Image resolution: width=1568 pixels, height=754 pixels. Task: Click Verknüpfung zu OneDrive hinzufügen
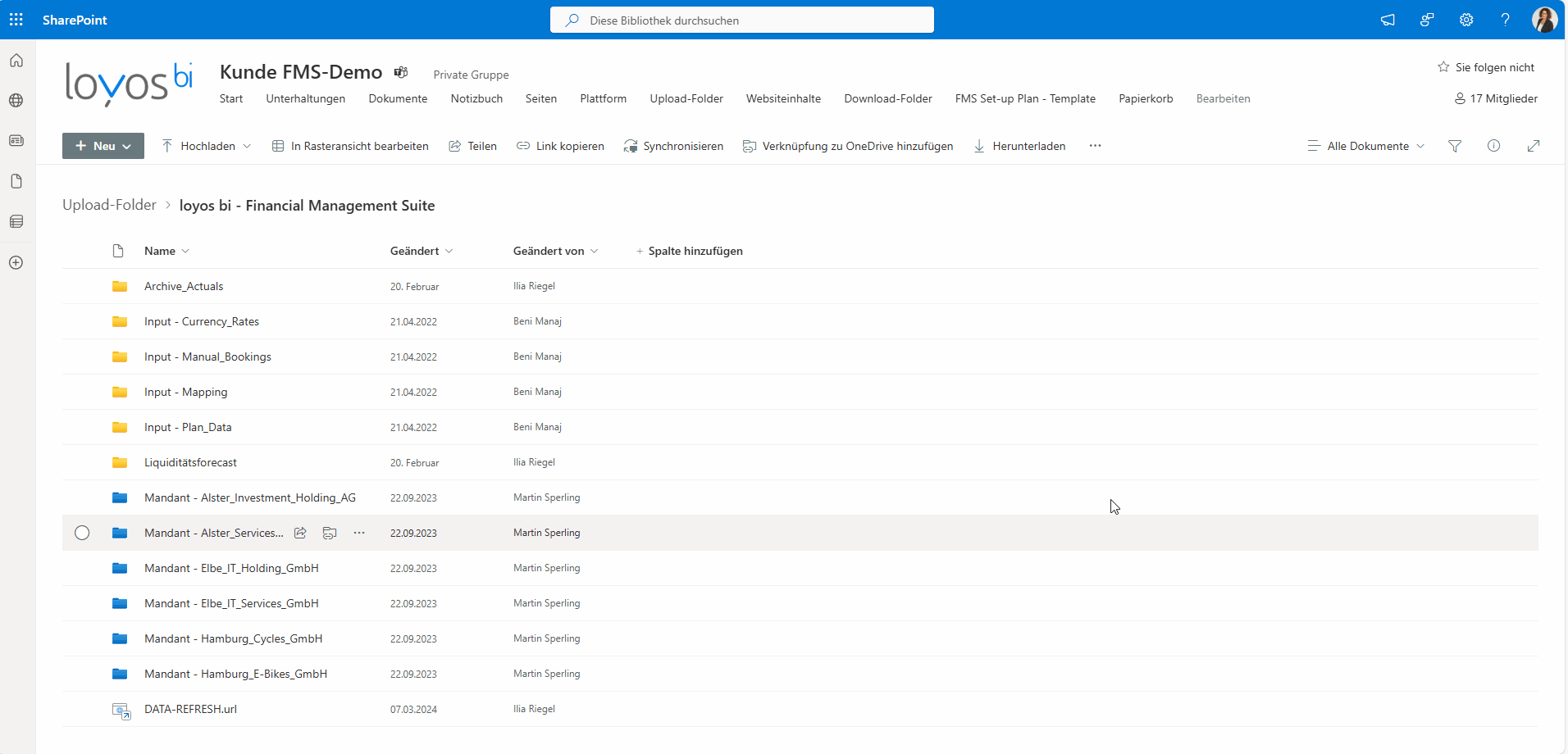(x=848, y=146)
